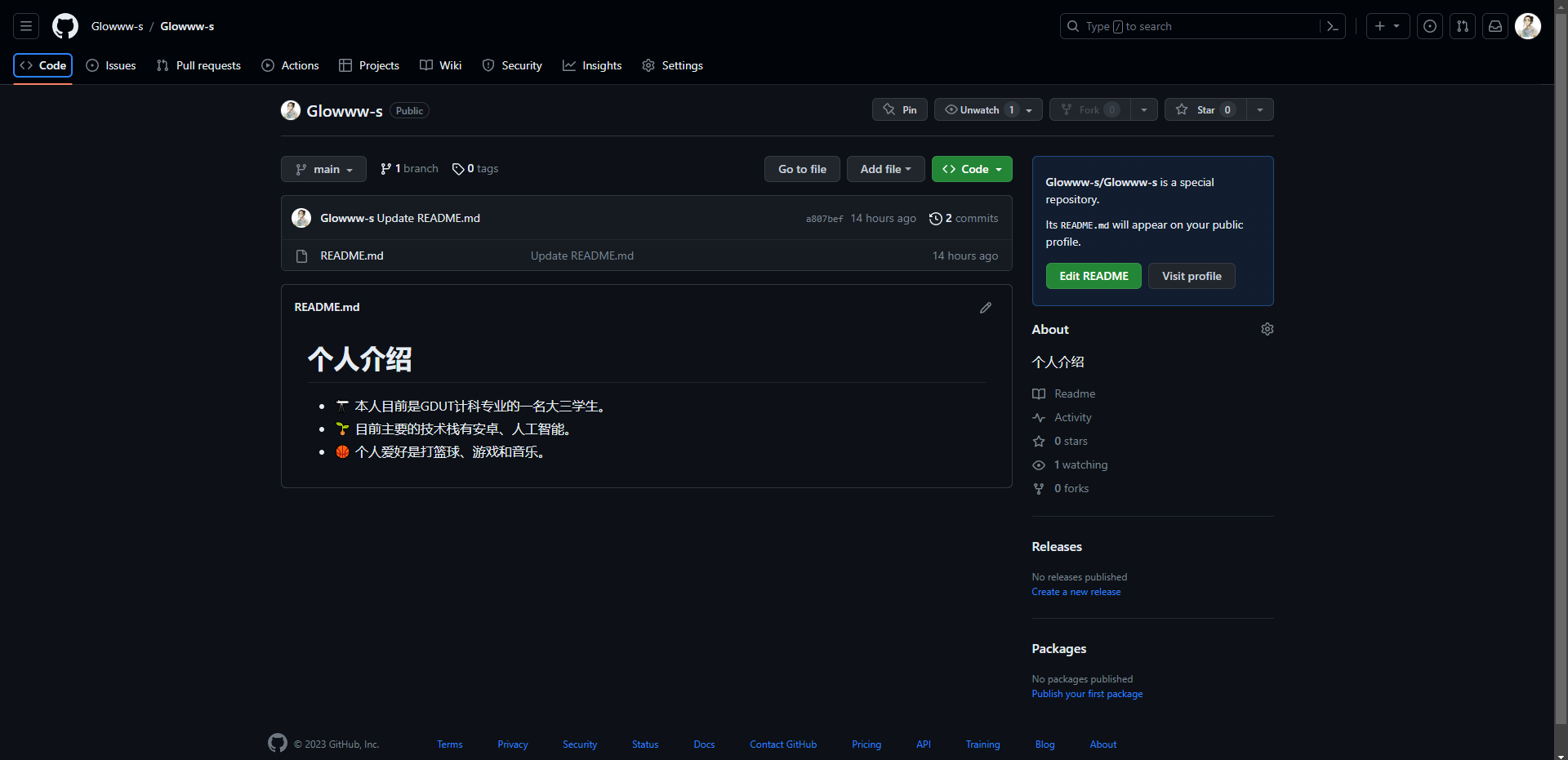Click the Visit profile button
The height and width of the screenshot is (760, 1568).
tap(1192, 276)
